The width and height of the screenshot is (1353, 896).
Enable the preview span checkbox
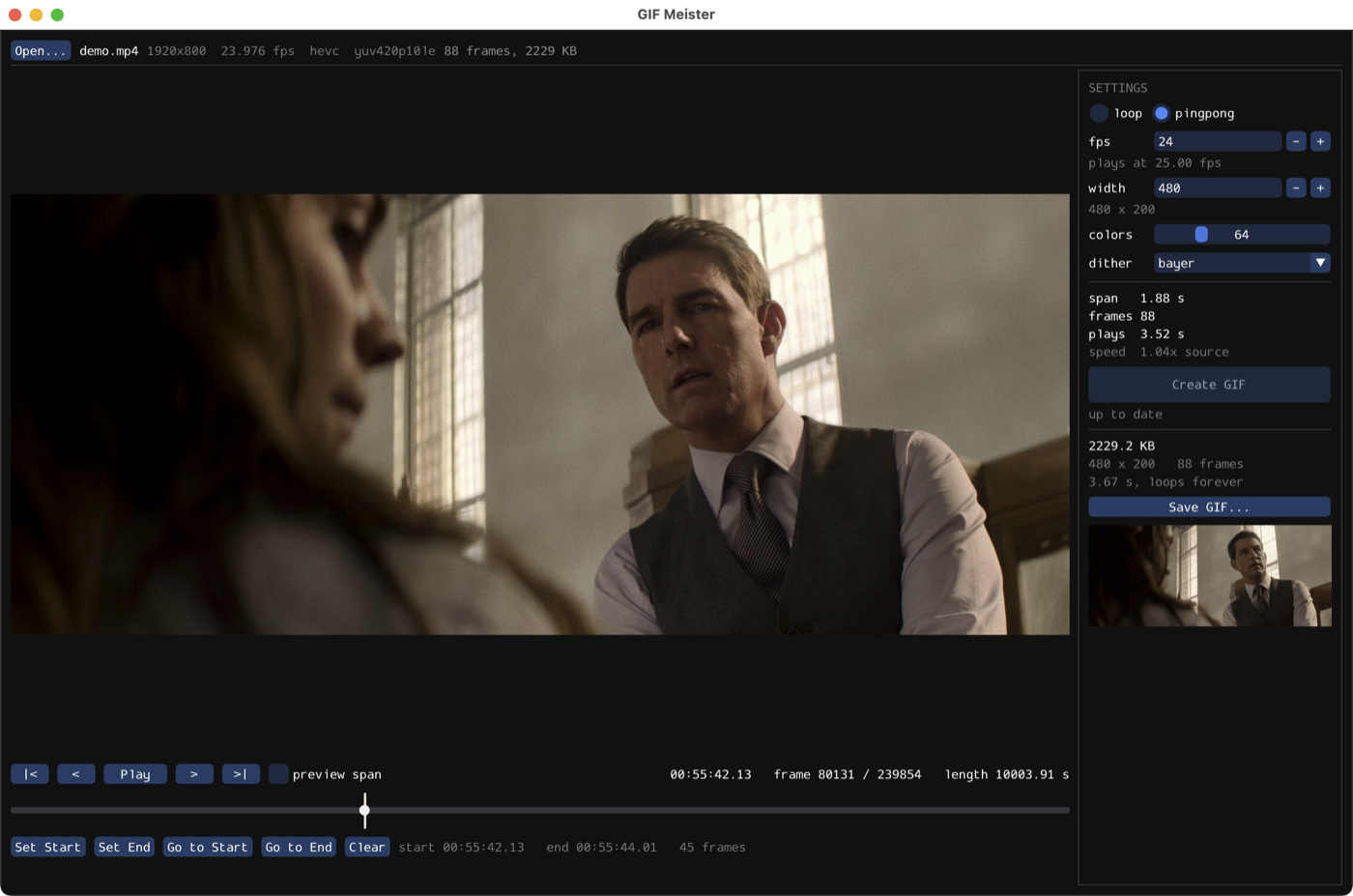tap(278, 774)
